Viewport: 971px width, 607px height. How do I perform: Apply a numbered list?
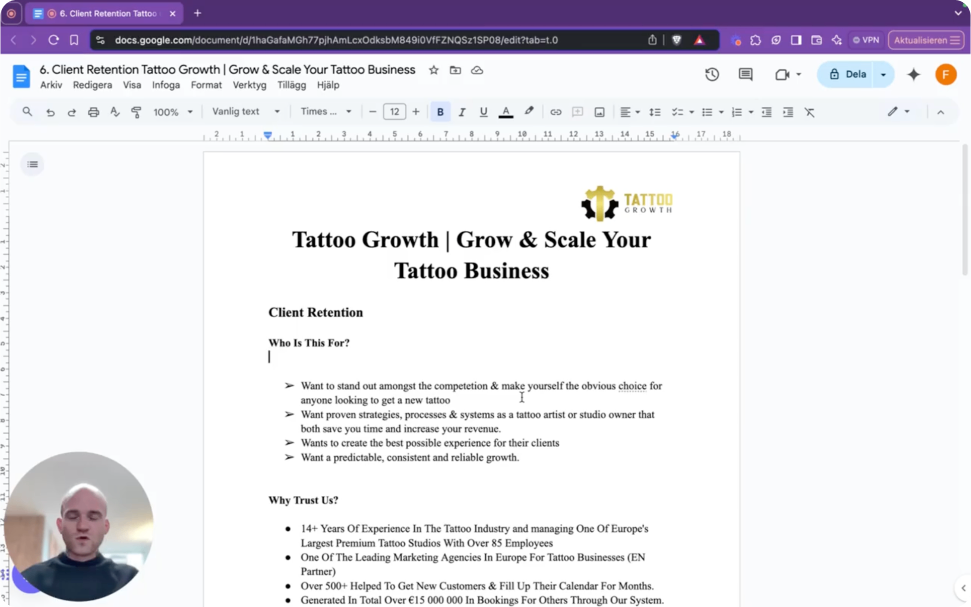(x=737, y=112)
